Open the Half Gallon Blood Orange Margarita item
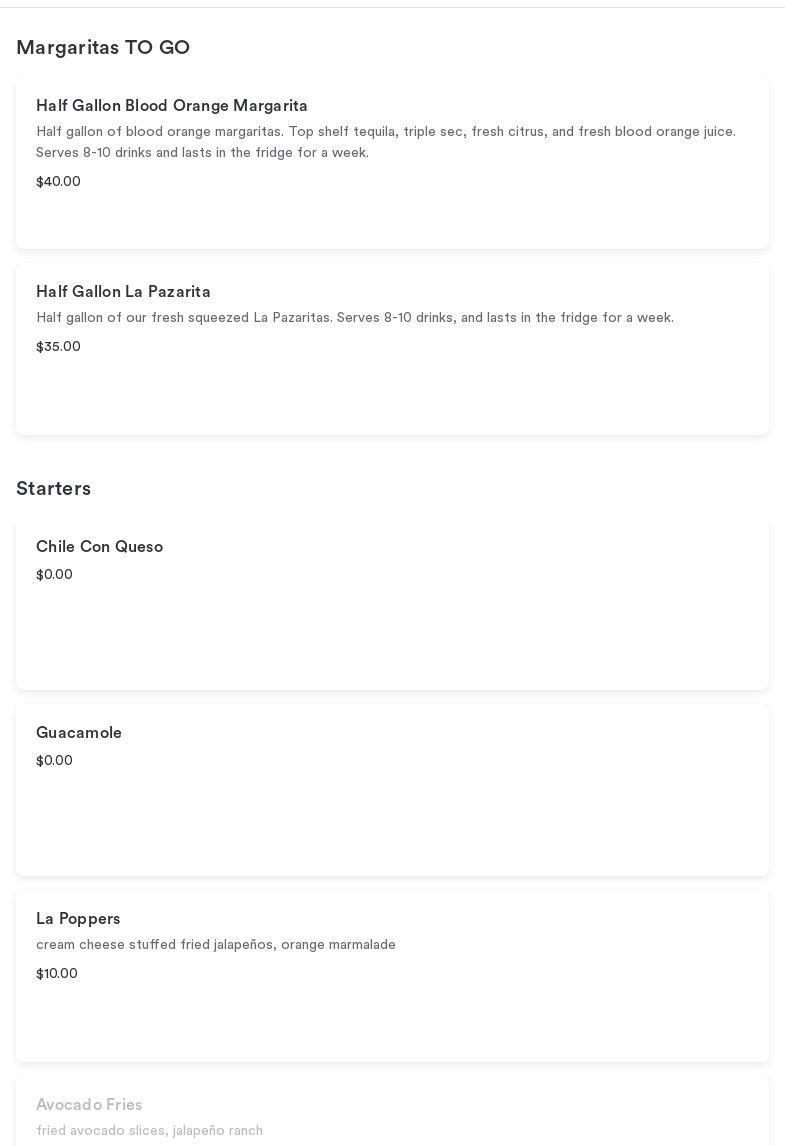The height and width of the screenshot is (1146, 785). click(x=172, y=106)
